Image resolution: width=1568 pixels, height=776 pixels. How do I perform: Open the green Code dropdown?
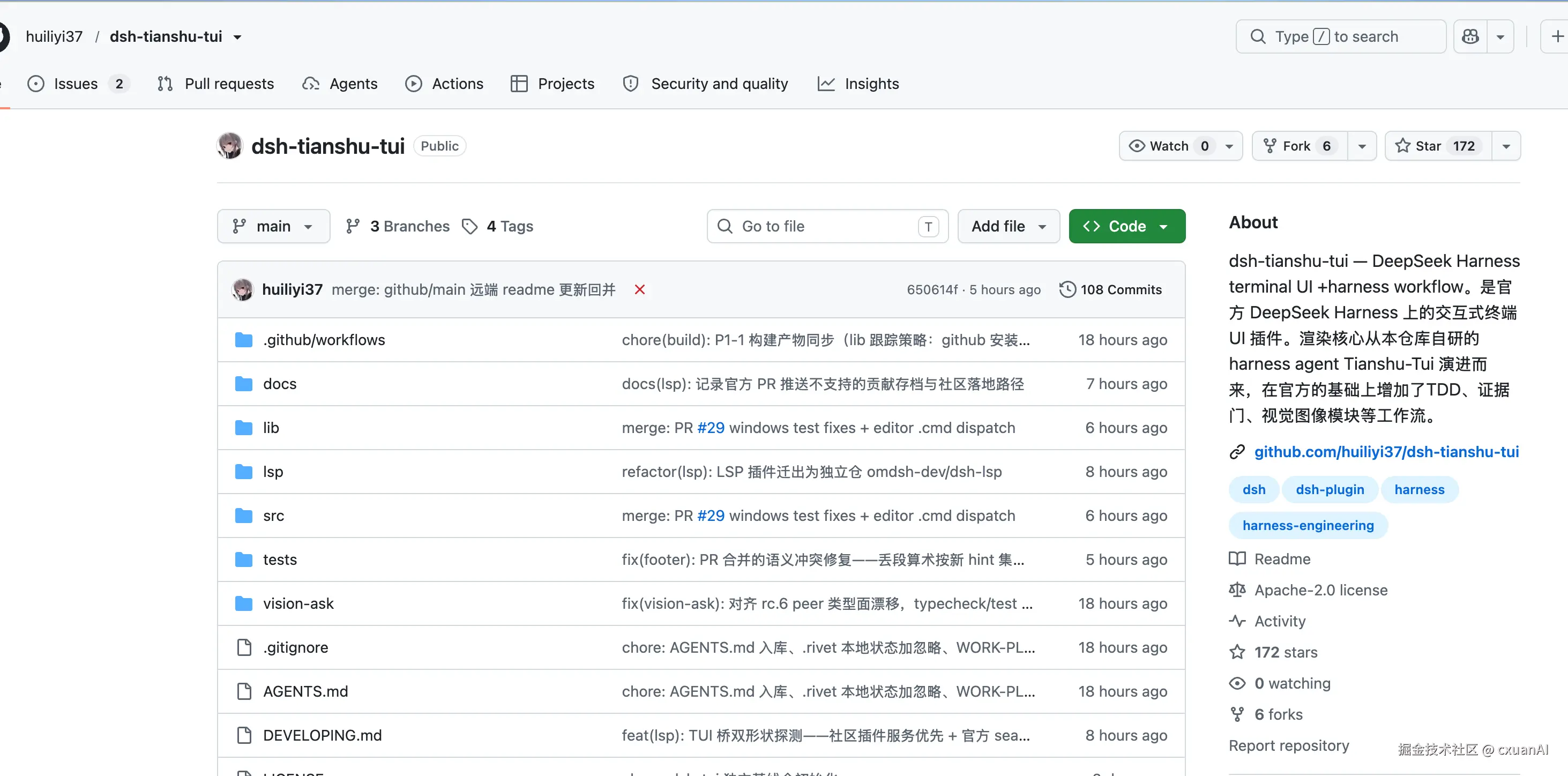click(x=1126, y=226)
